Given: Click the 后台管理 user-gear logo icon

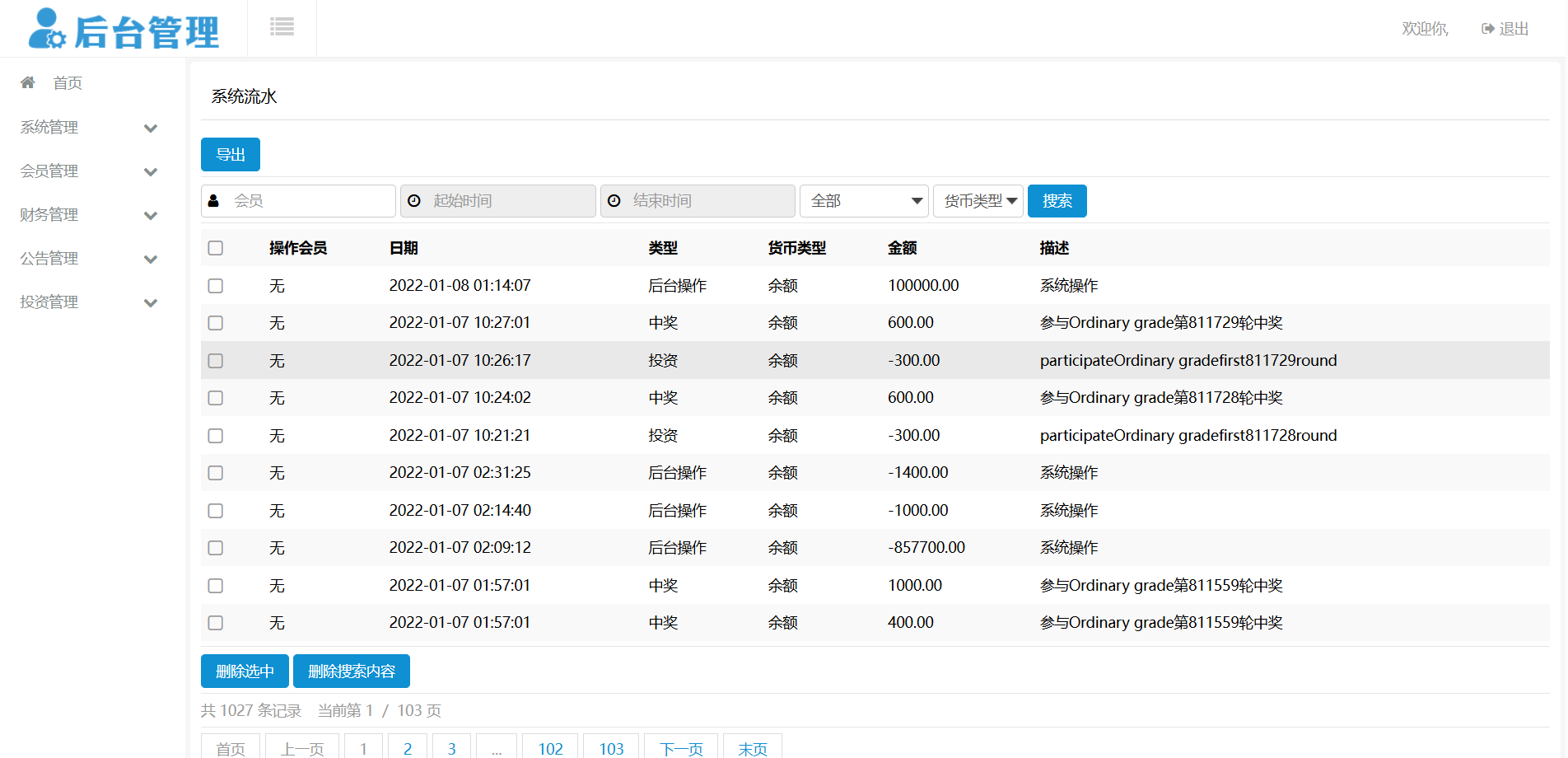Looking at the screenshot, I should (46, 29).
